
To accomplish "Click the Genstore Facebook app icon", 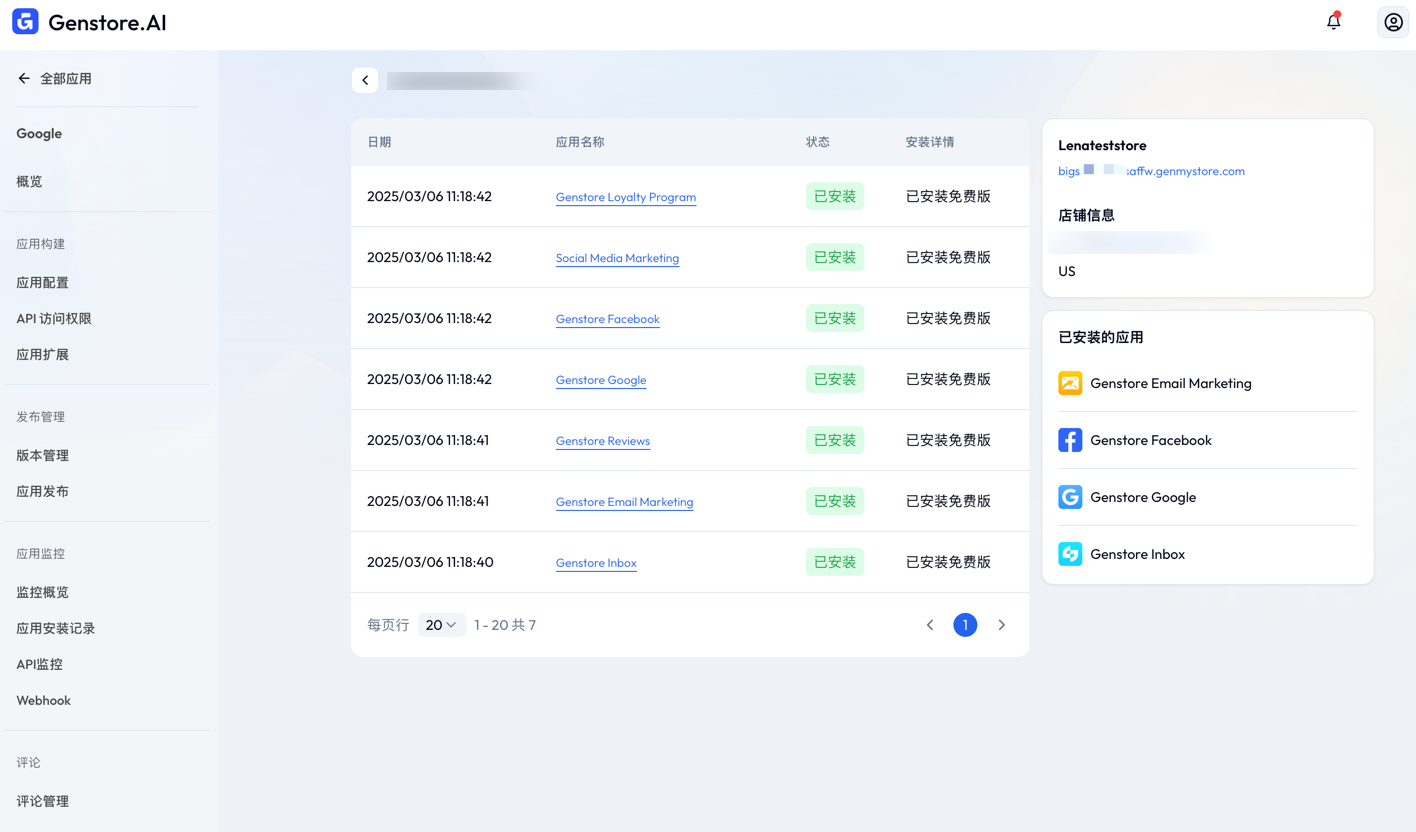I will pos(1070,440).
